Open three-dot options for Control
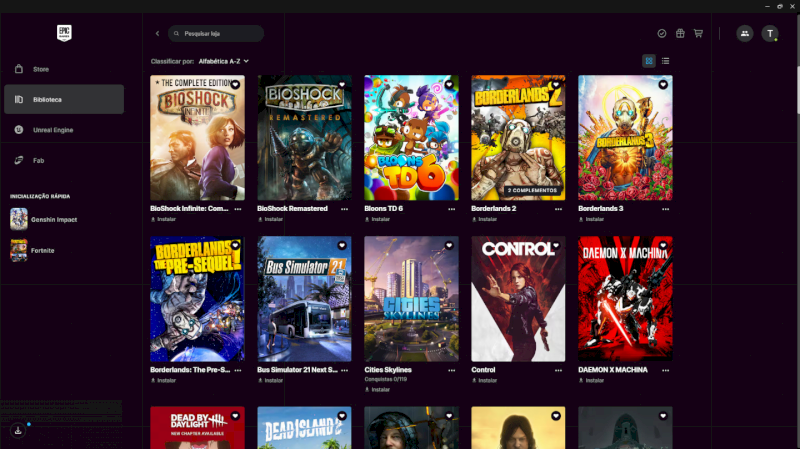 tap(559, 370)
